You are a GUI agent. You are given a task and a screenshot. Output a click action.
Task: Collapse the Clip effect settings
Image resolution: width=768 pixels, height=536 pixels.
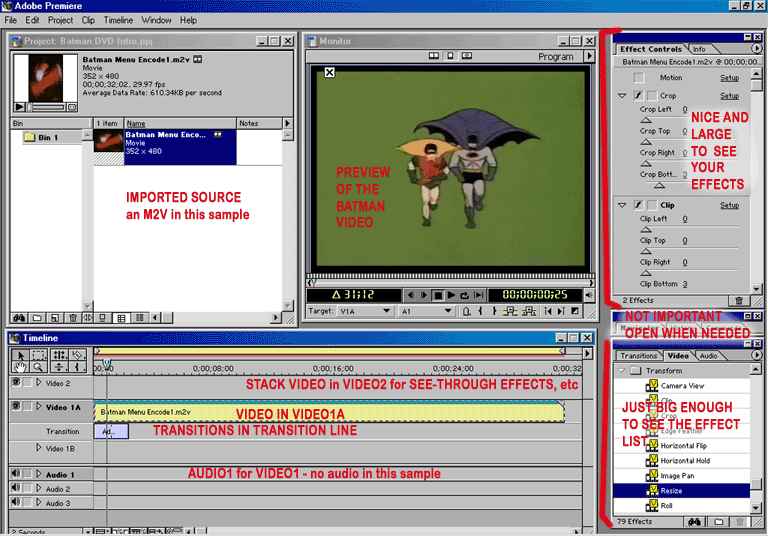[x=622, y=205]
